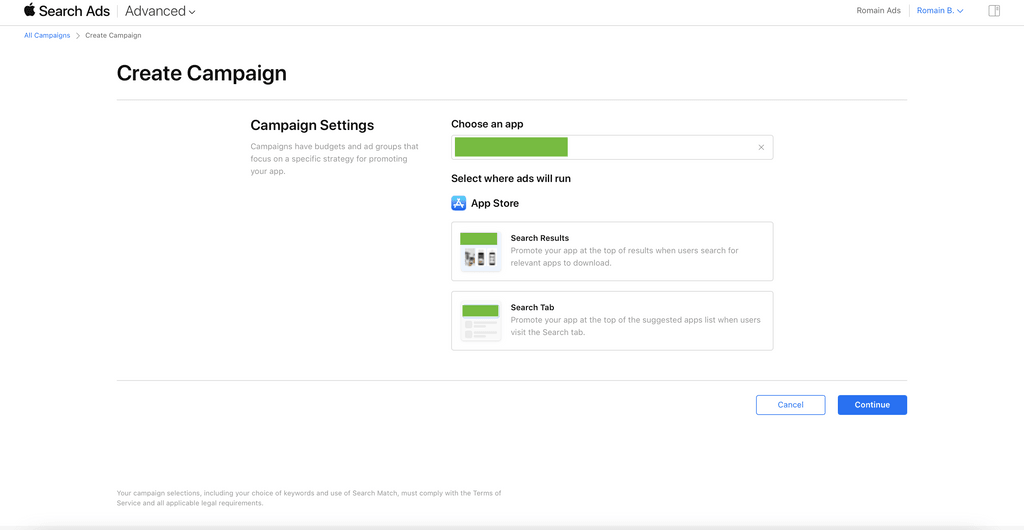
Task: Click the Create Campaign breadcrumb text
Action: tap(113, 35)
